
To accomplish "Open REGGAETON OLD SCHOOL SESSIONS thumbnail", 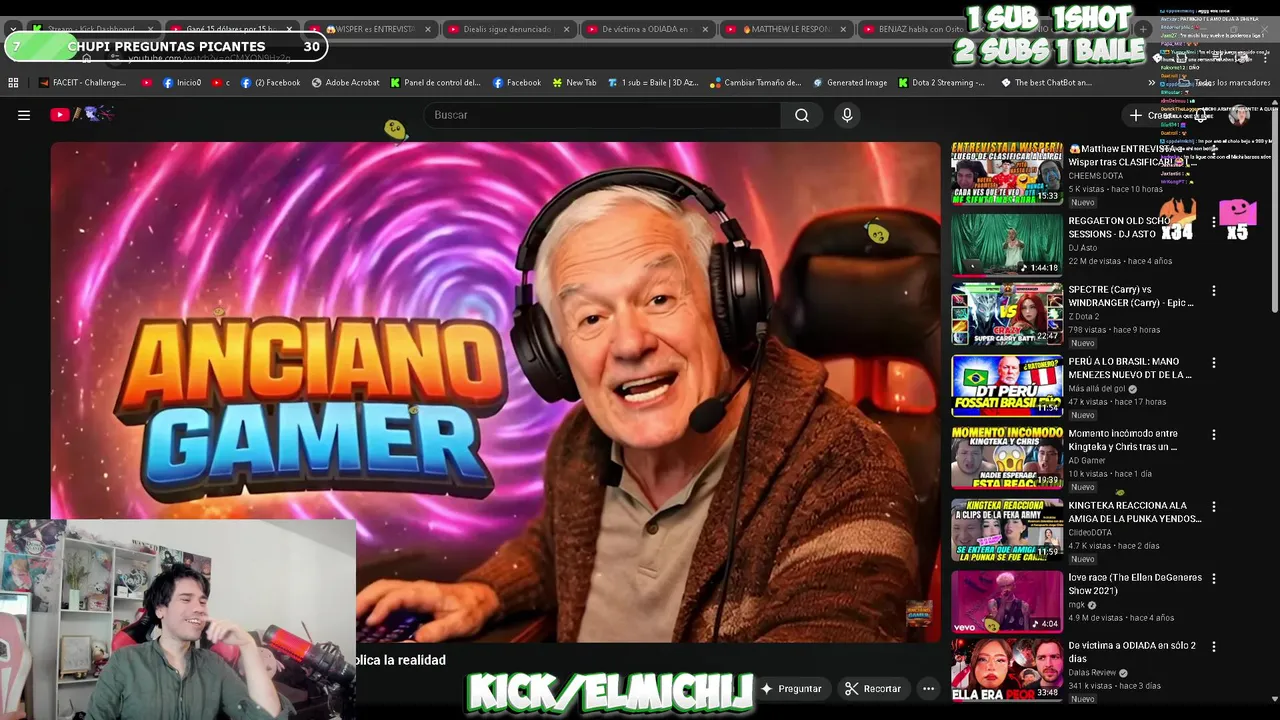I will click(x=1007, y=245).
